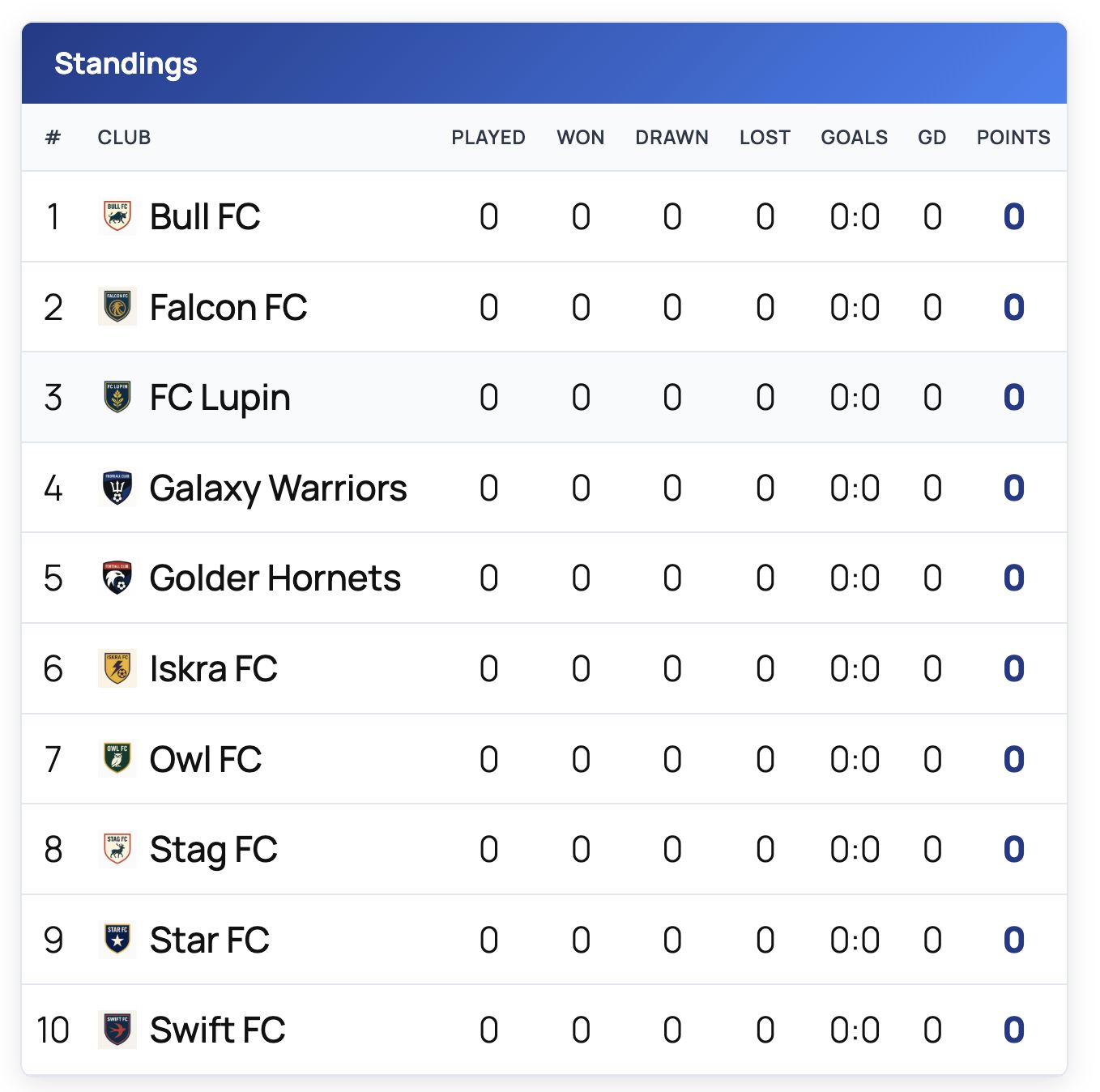Click the FC Lupin shield logo
The height and width of the screenshot is (1092, 1100).
[117, 397]
